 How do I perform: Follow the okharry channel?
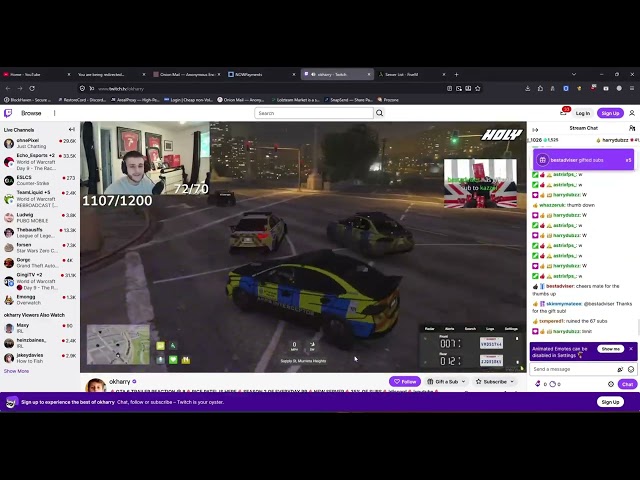click(404, 382)
